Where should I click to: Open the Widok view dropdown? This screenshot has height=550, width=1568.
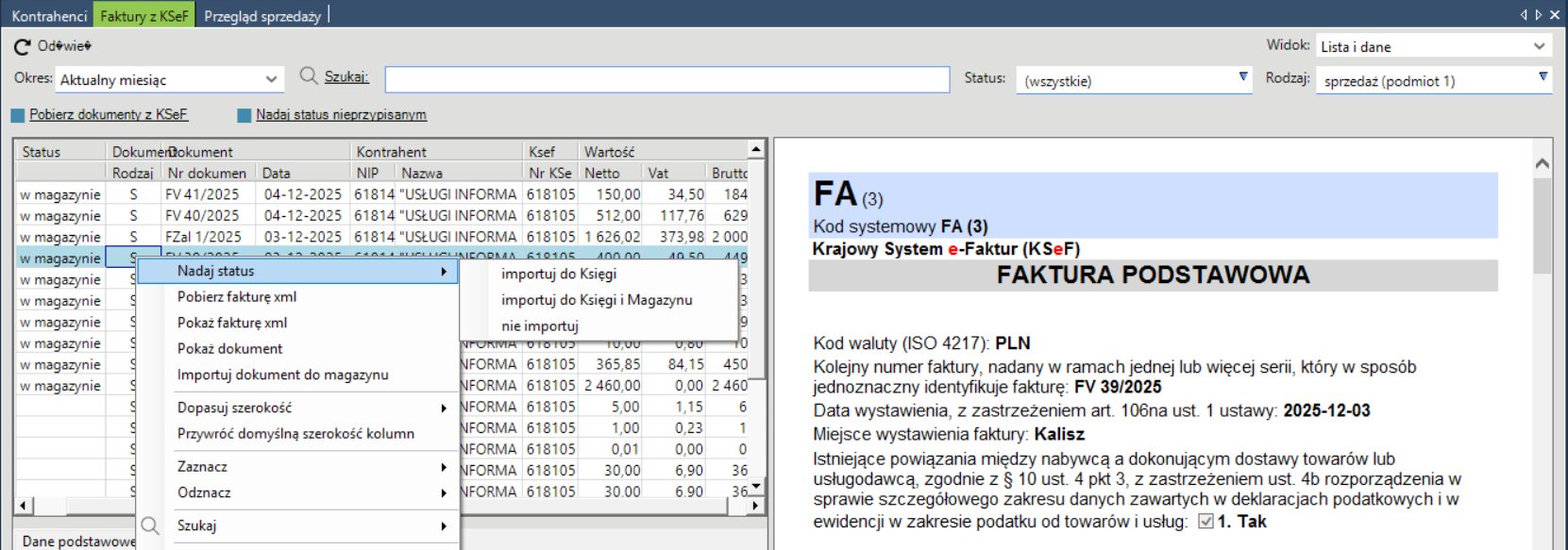click(1539, 46)
